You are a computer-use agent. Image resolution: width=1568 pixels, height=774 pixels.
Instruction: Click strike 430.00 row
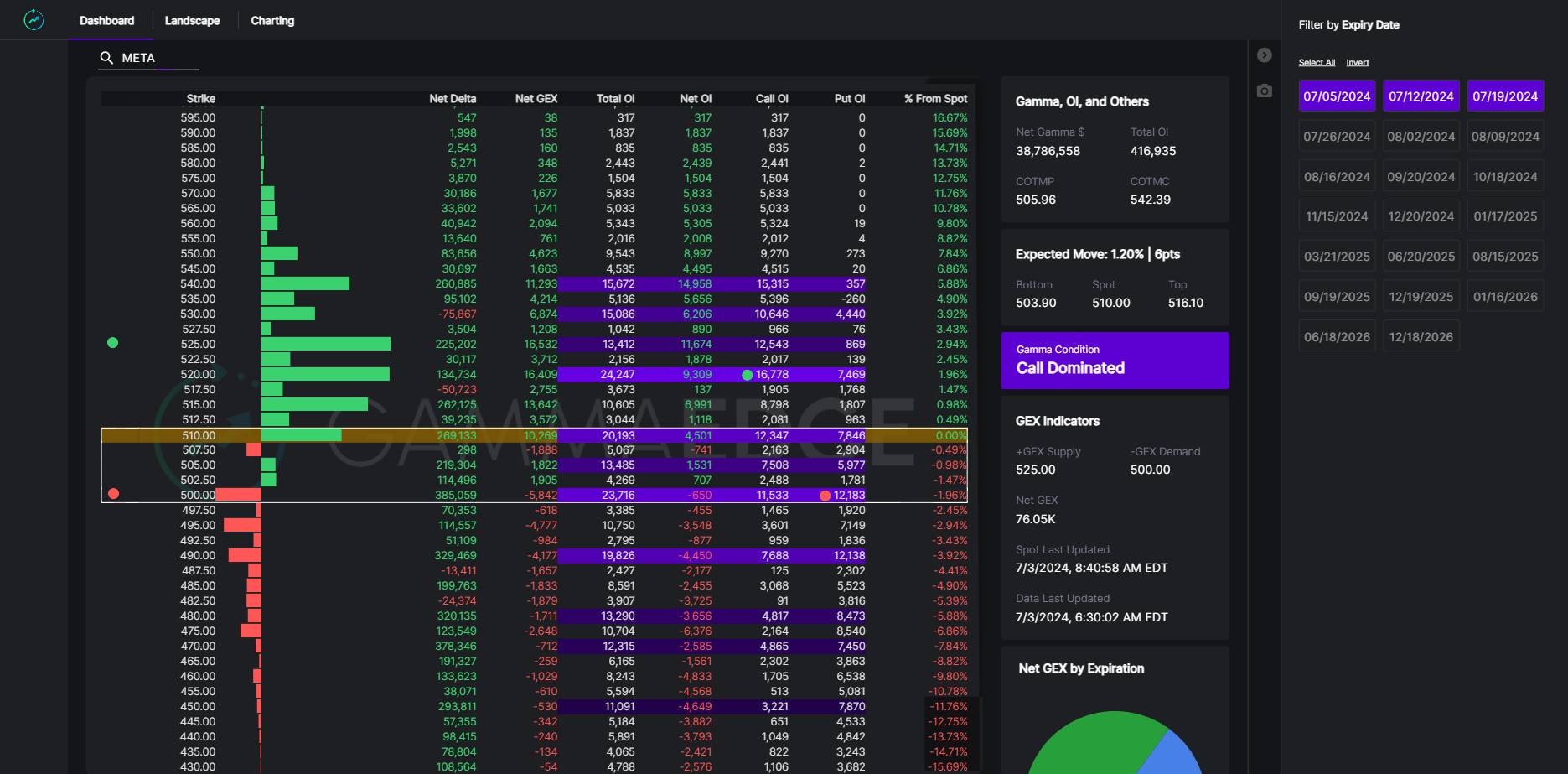tap(534, 766)
